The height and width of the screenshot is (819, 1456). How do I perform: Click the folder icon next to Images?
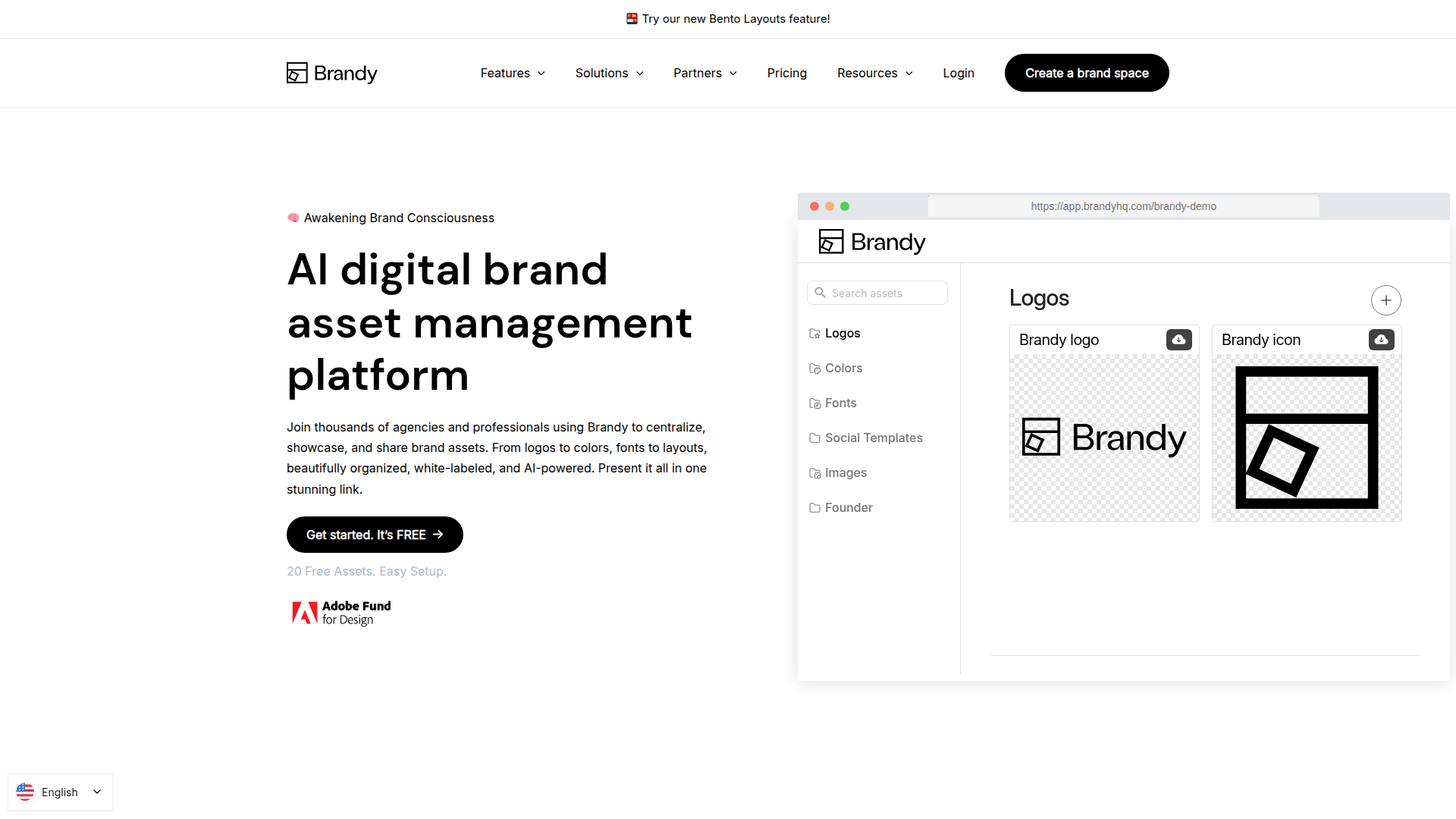(x=814, y=473)
